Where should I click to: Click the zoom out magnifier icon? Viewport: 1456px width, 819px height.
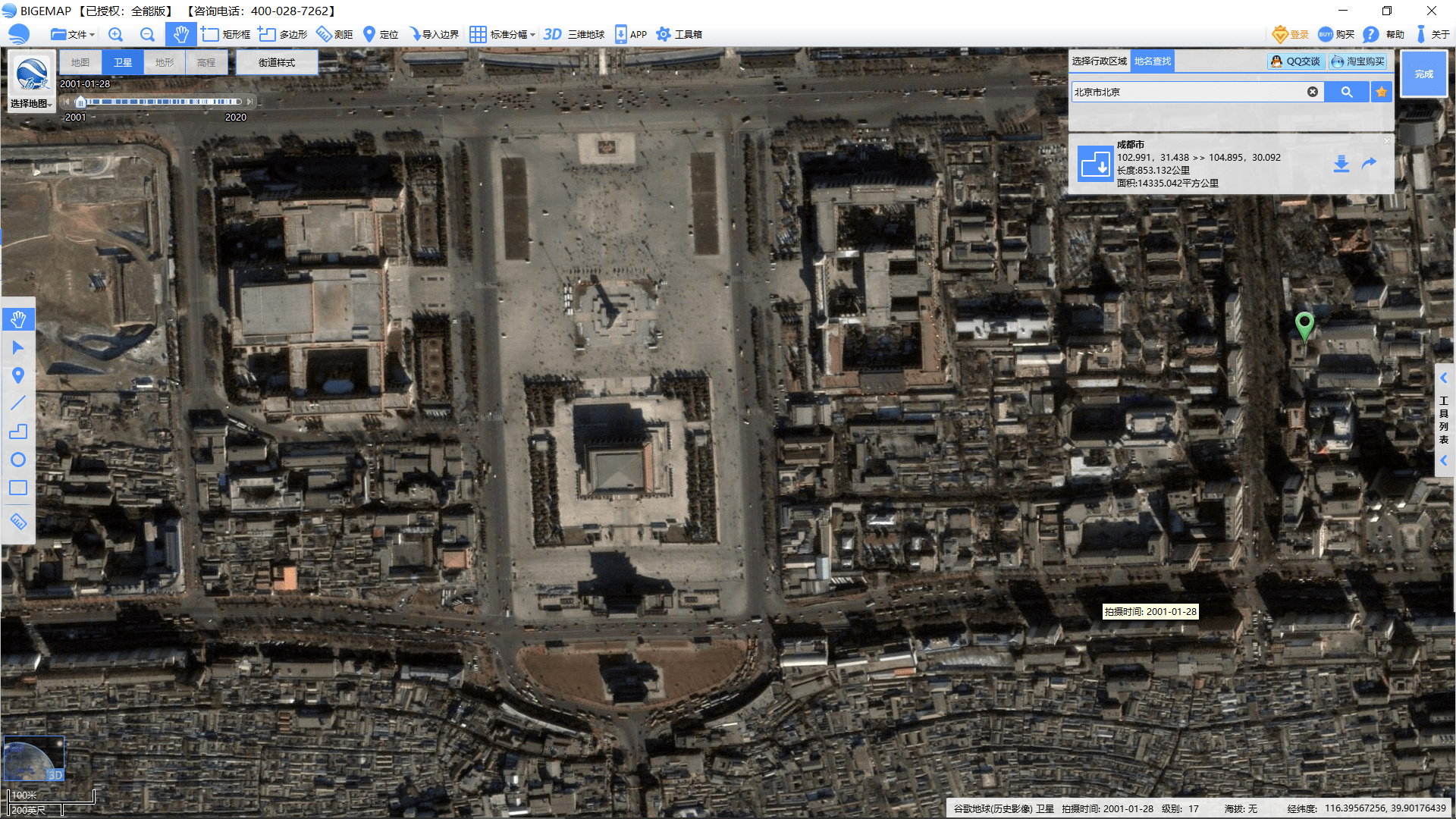[x=147, y=34]
